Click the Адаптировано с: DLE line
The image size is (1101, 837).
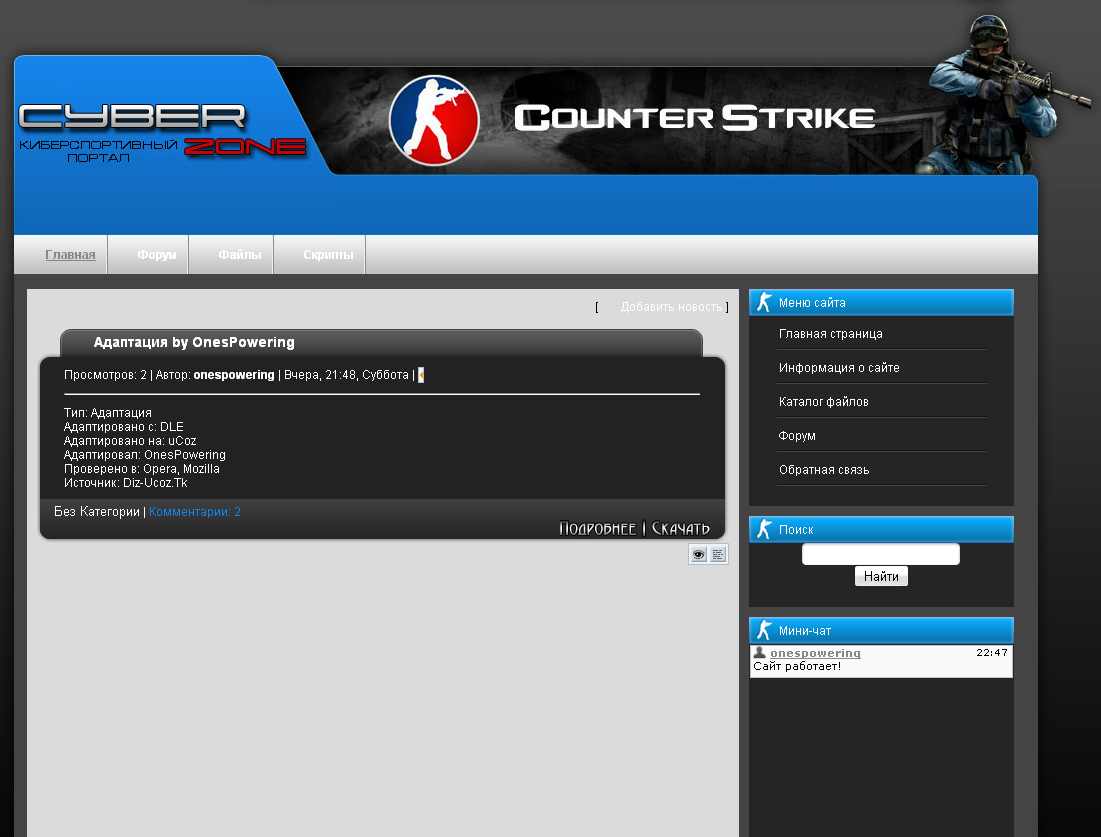pos(124,427)
